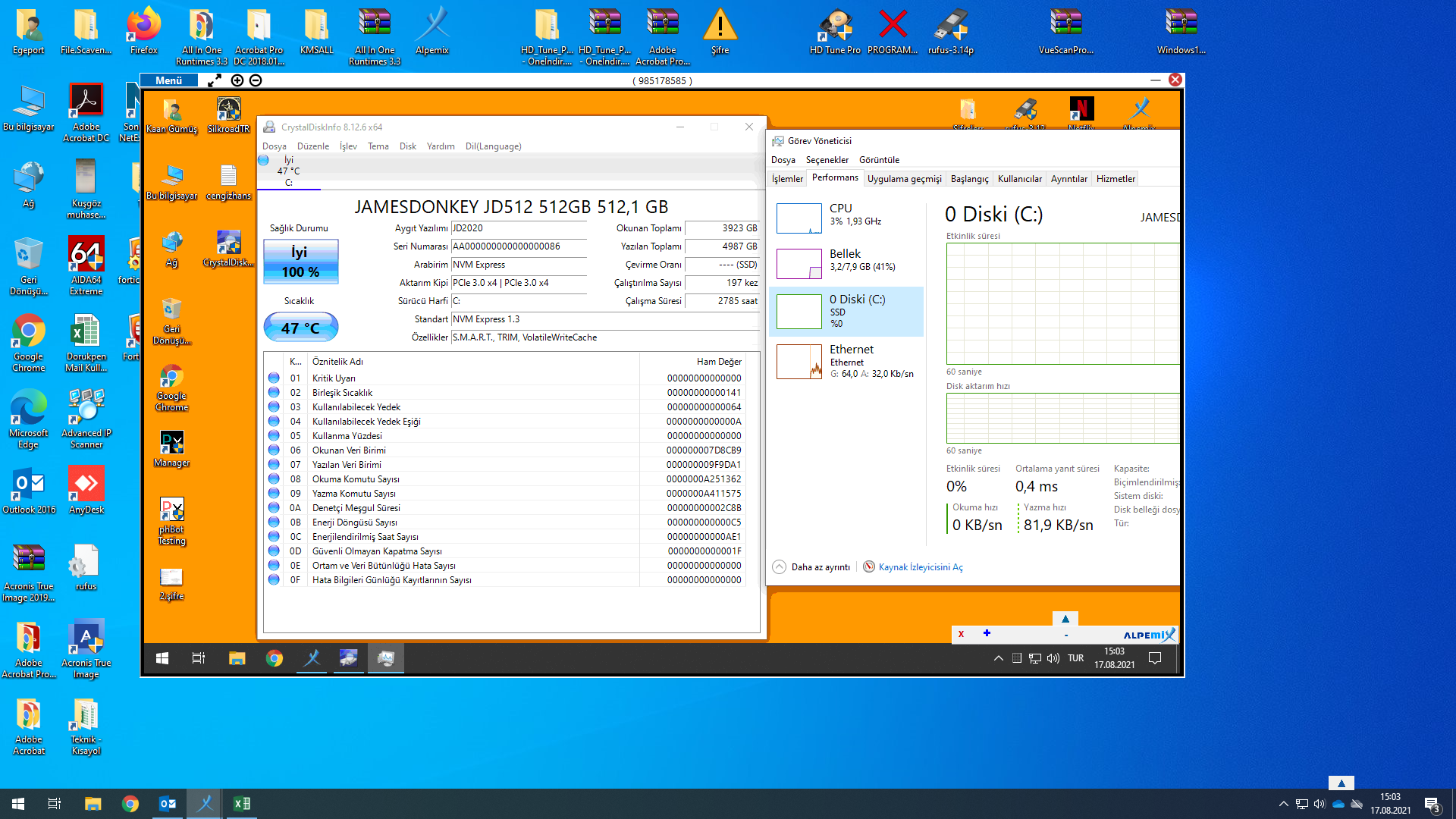The width and height of the screenshot is (1456, 819).
Task: Open cengizhans file on remote desktop
Action: click(x=228, y=182)
